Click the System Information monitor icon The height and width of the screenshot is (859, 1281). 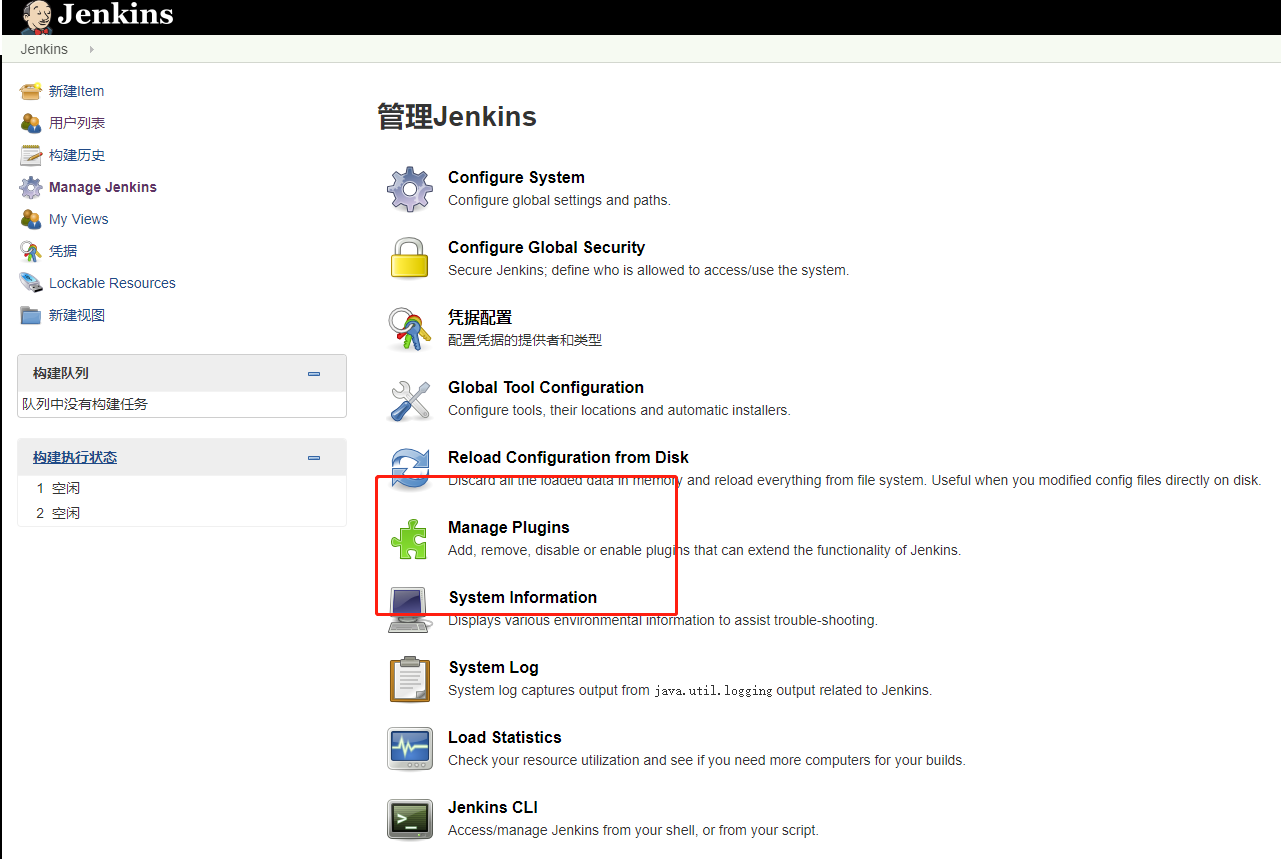(x=410, y=609)
